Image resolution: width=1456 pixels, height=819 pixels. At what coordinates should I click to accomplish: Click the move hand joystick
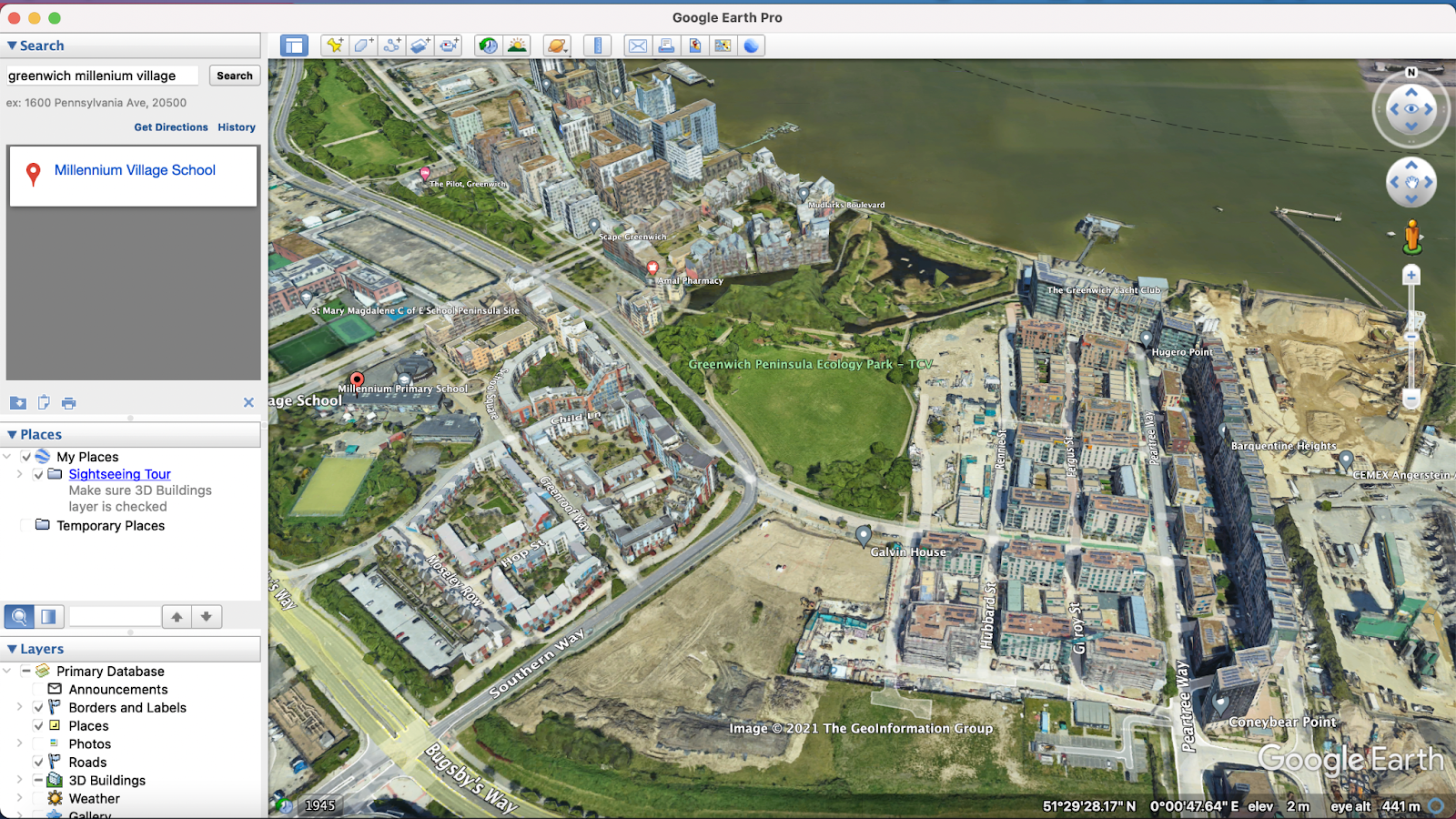[x=1411, y=182]
